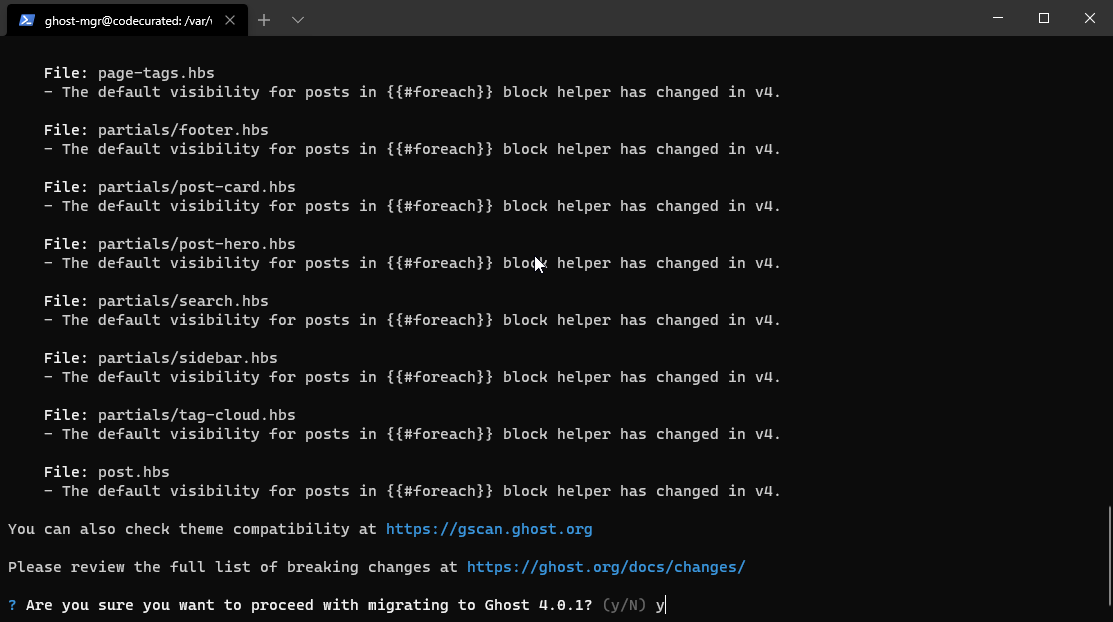Click the vertical scrollbar thumb

(1109, 555)
